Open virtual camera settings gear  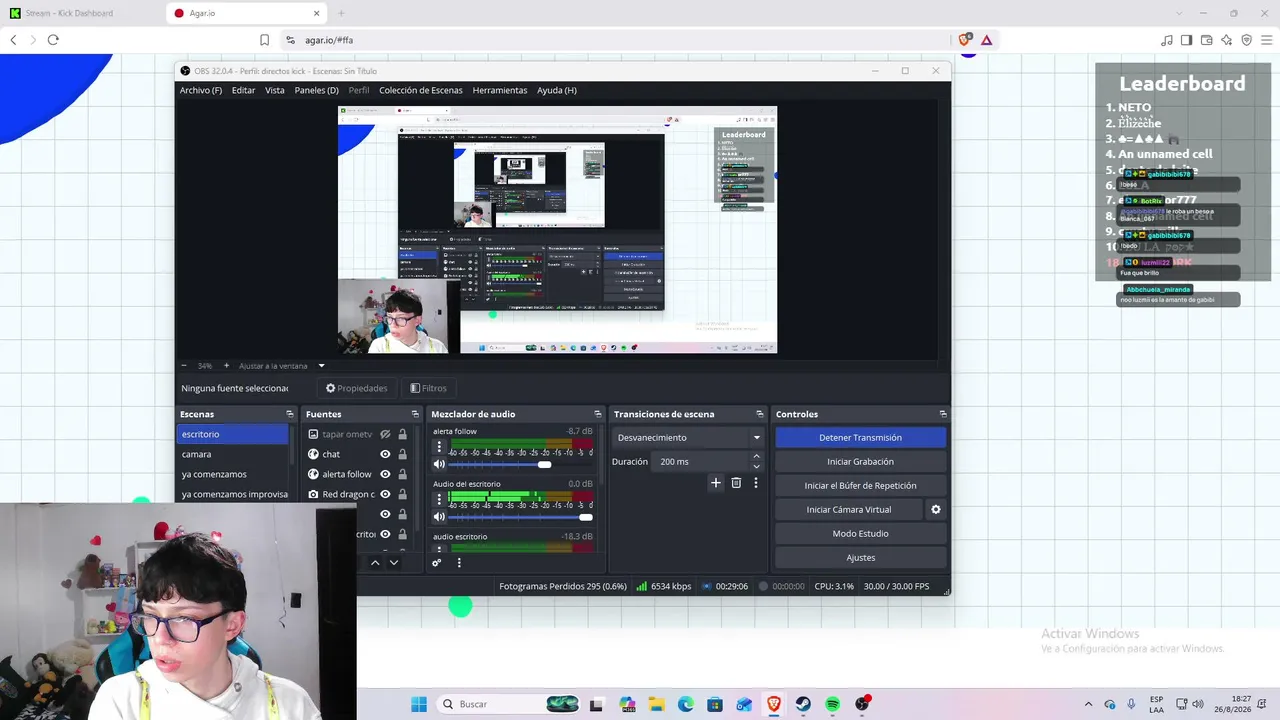coord(936,509)
